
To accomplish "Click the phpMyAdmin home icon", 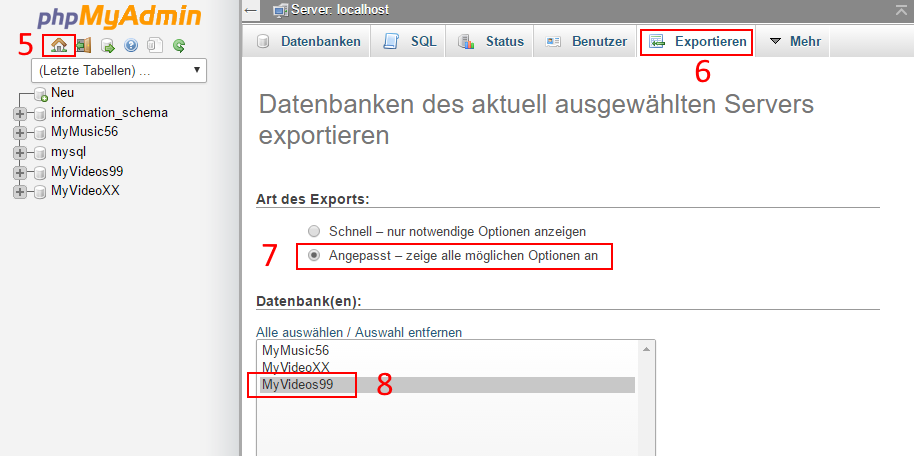I will 59,45.
